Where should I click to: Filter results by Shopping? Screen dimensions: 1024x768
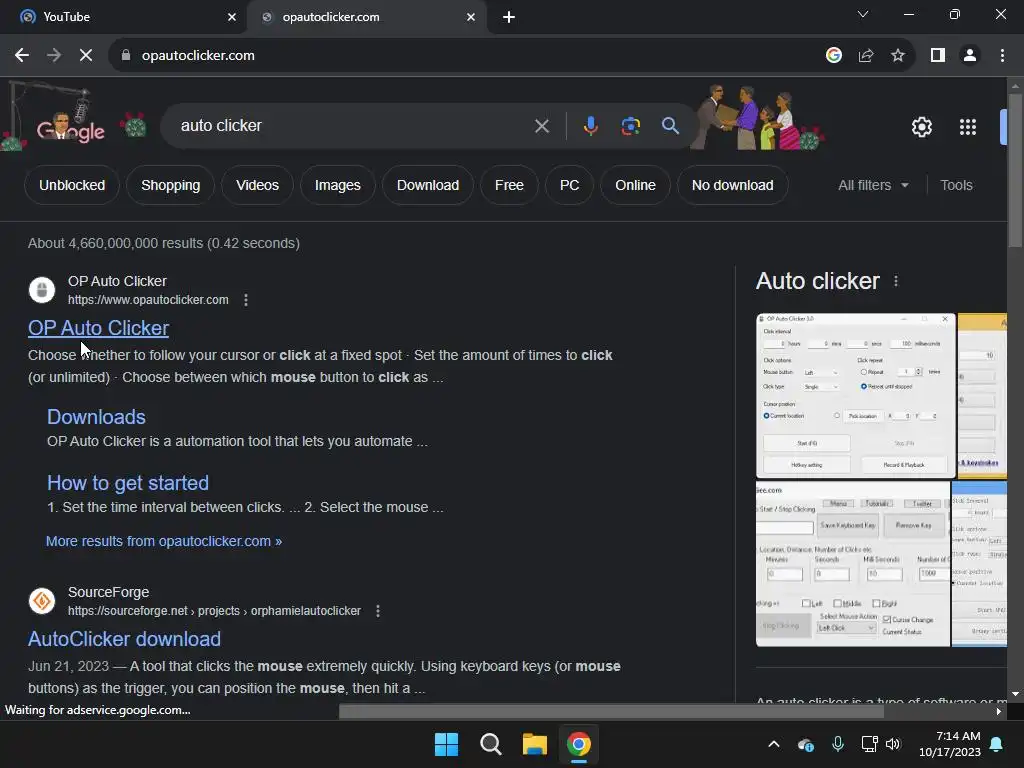pyautogui.click(x=170, y=185)
